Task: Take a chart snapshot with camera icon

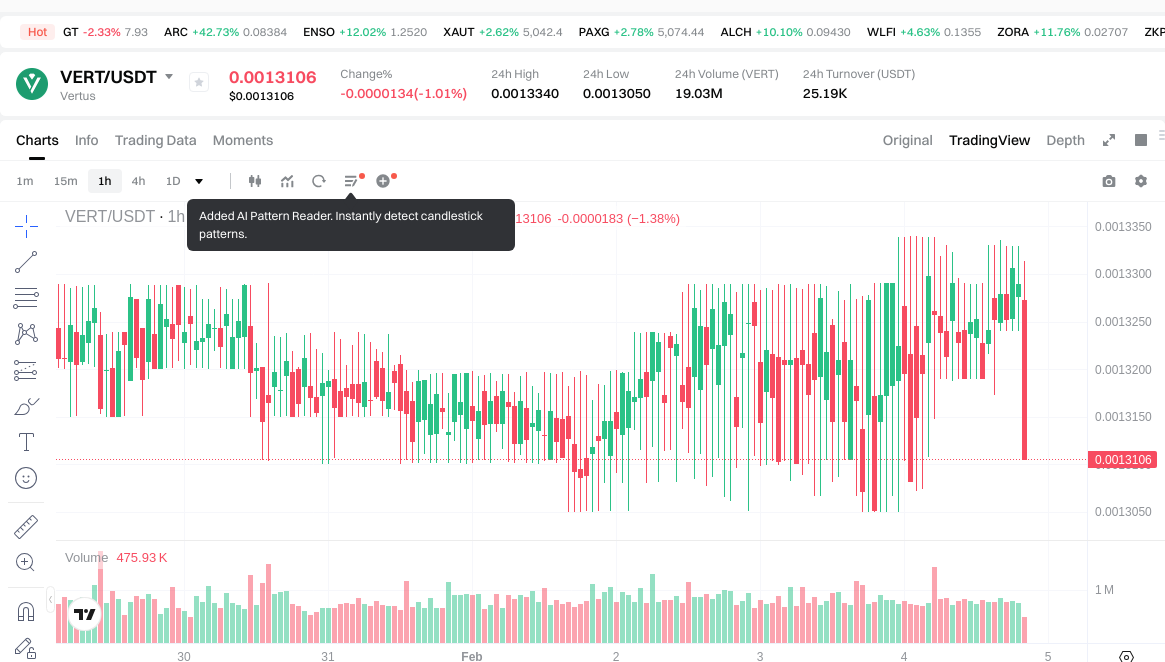Action: tap(1108, 181)
